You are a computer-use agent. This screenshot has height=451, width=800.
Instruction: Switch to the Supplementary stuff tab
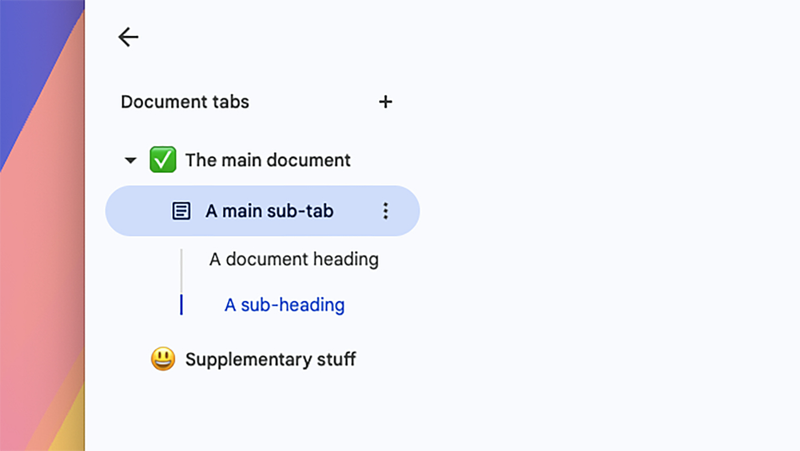270,359
